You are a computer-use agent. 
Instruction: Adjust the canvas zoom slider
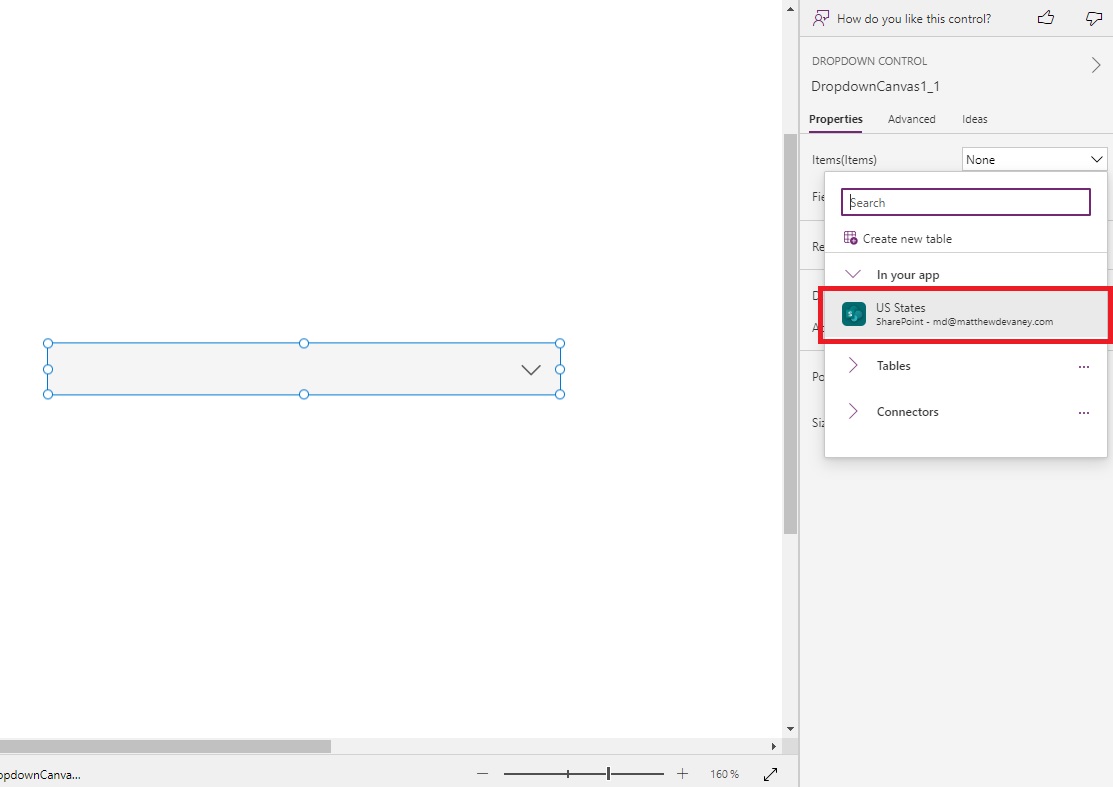click(x=608, y=773)
